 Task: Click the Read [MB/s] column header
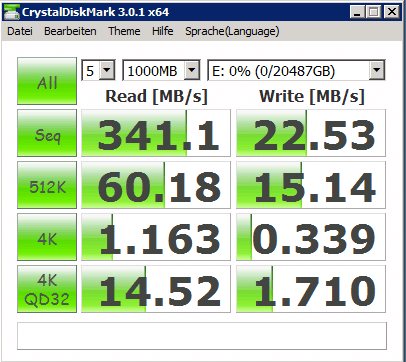(x=156, y=96)
